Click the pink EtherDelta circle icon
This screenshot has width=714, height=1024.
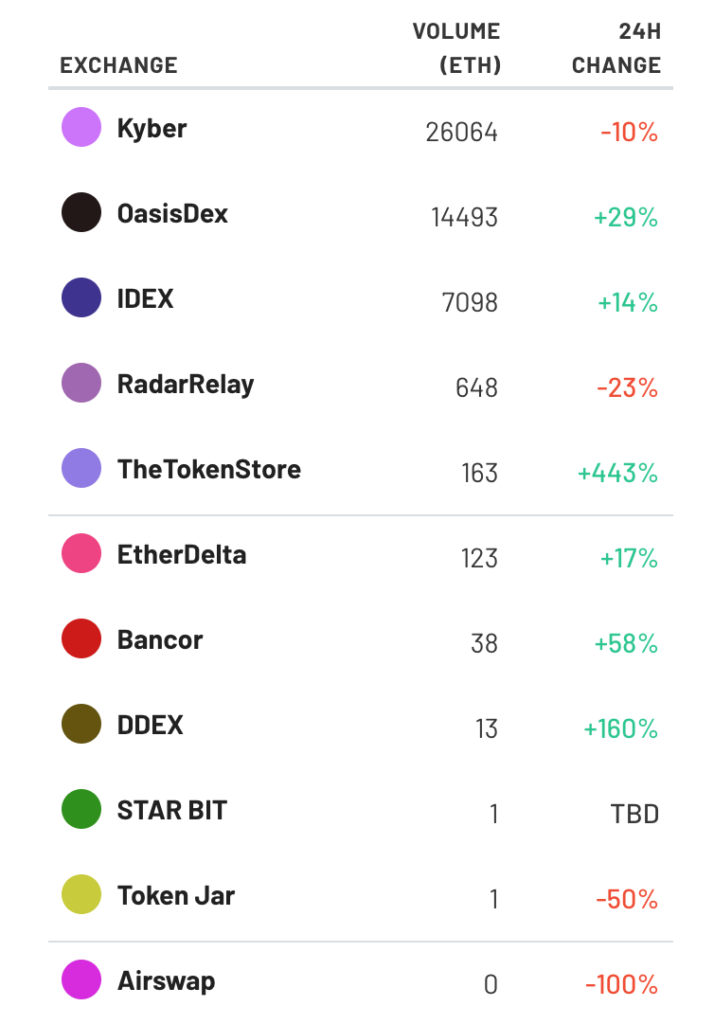pyautogui.click(x=82, y=553)
